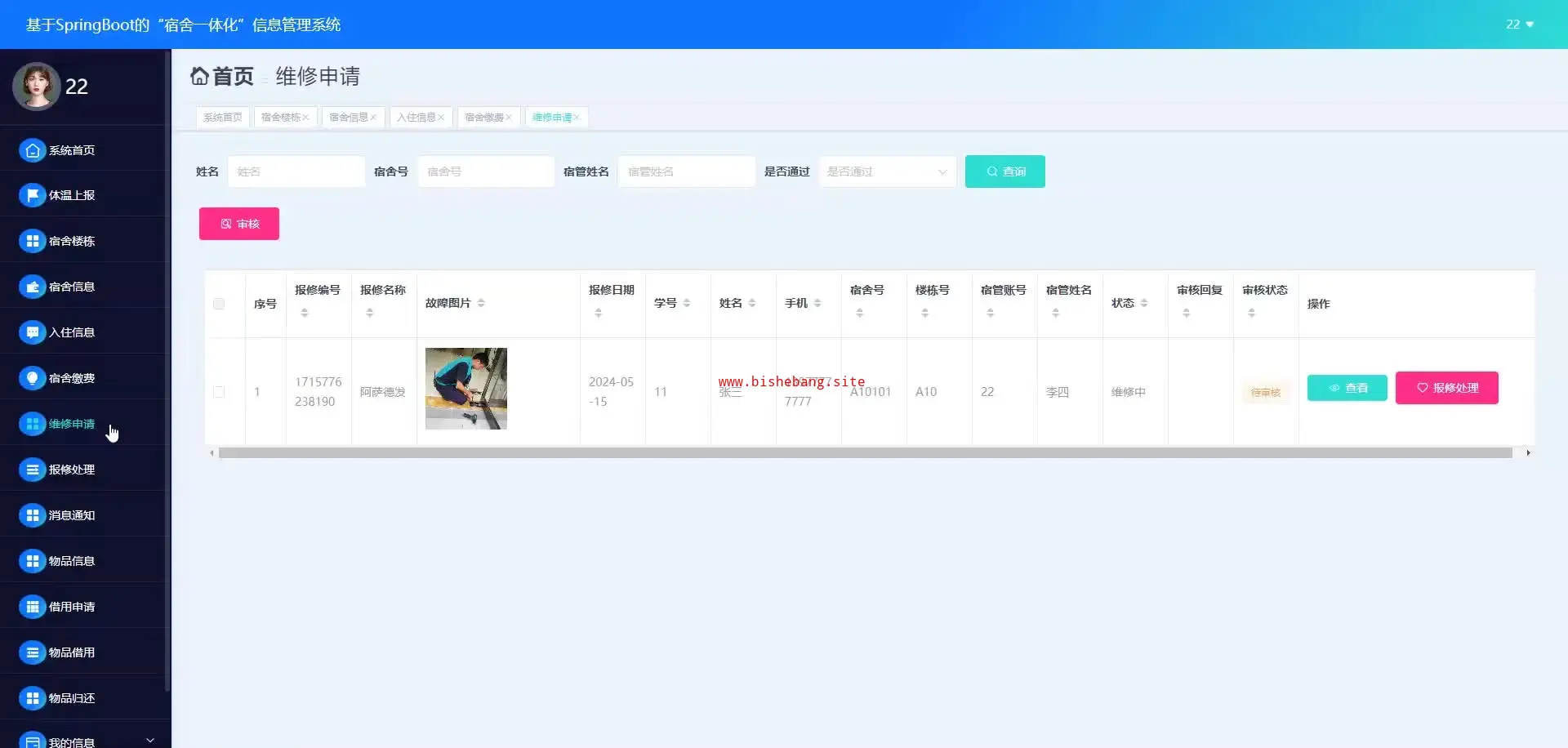The height and width of the screenshot is (748, 1568).
Task: Click the pink 审核 button
Action: click(239, 224)
